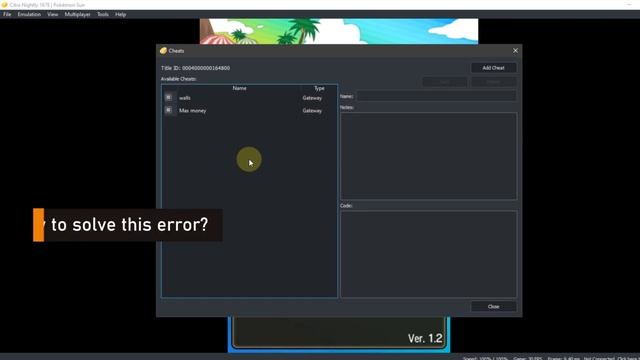
Task: Click the Name column header
Action: pos(239,88)
